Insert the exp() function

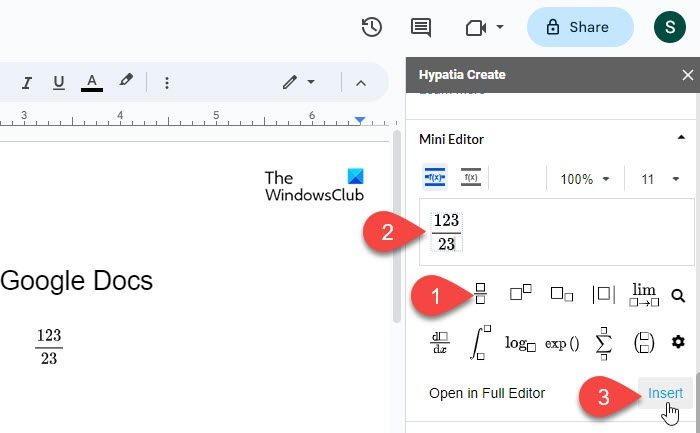click(x=562, y=344)
